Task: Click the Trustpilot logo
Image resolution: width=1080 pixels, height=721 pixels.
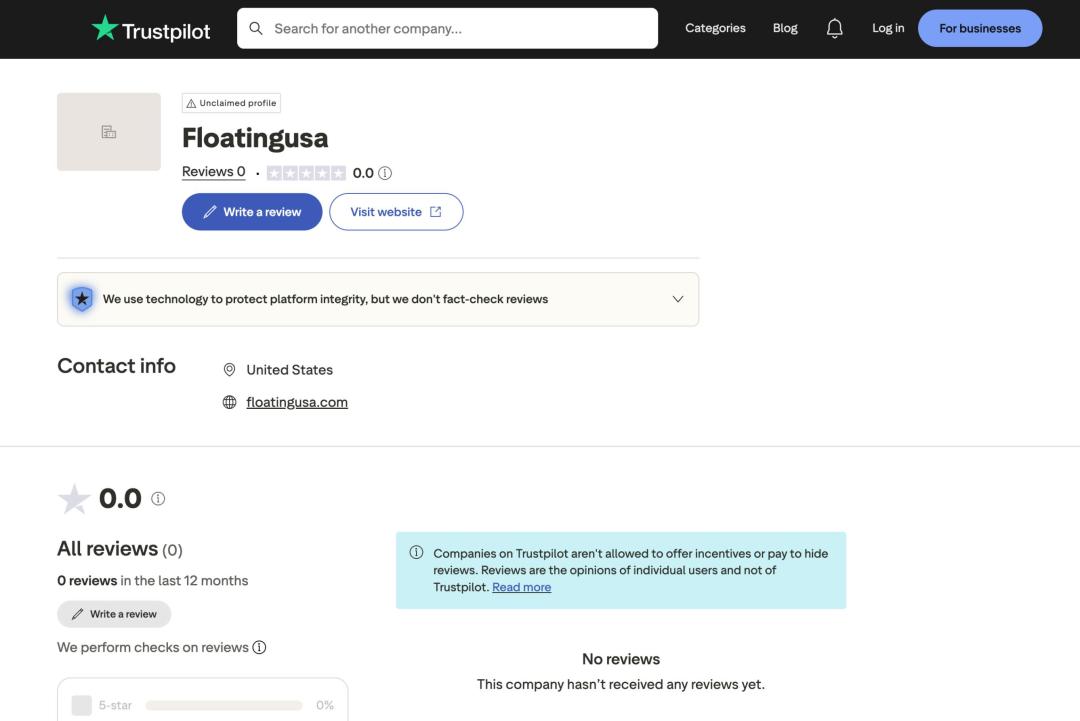Action: point(151,29)
